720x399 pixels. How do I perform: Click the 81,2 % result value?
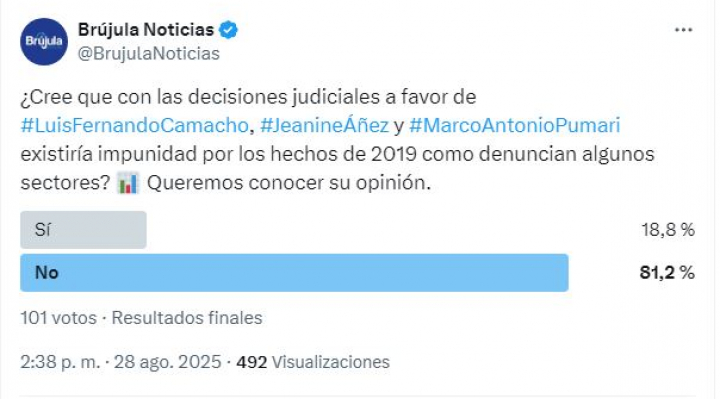tap(667, 273)
